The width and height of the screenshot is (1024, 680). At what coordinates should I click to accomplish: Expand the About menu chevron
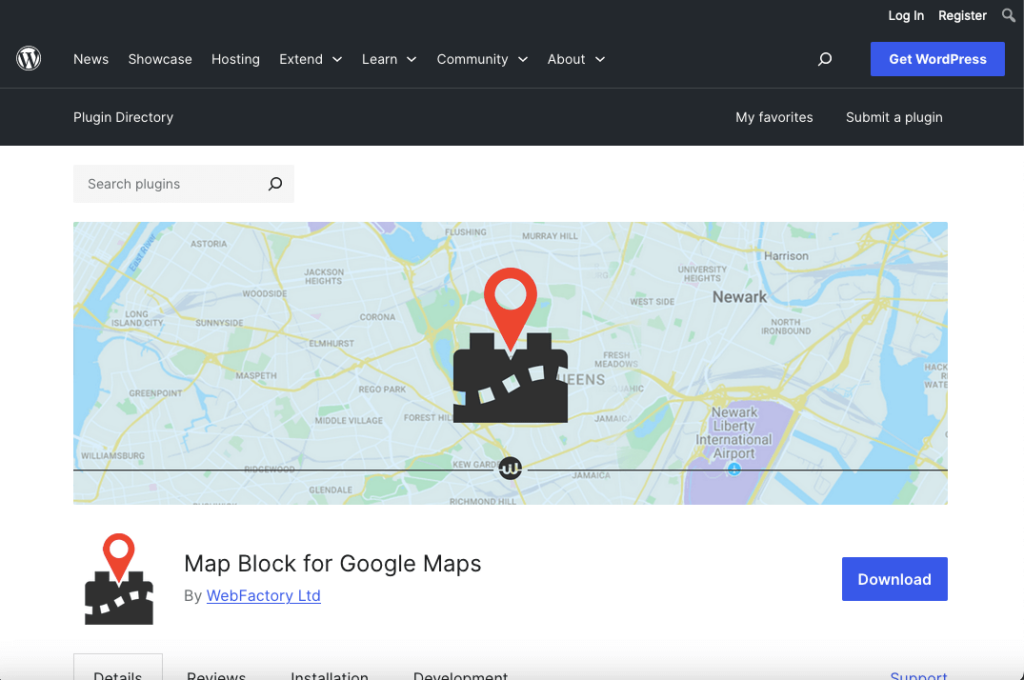tap(600, 59)
